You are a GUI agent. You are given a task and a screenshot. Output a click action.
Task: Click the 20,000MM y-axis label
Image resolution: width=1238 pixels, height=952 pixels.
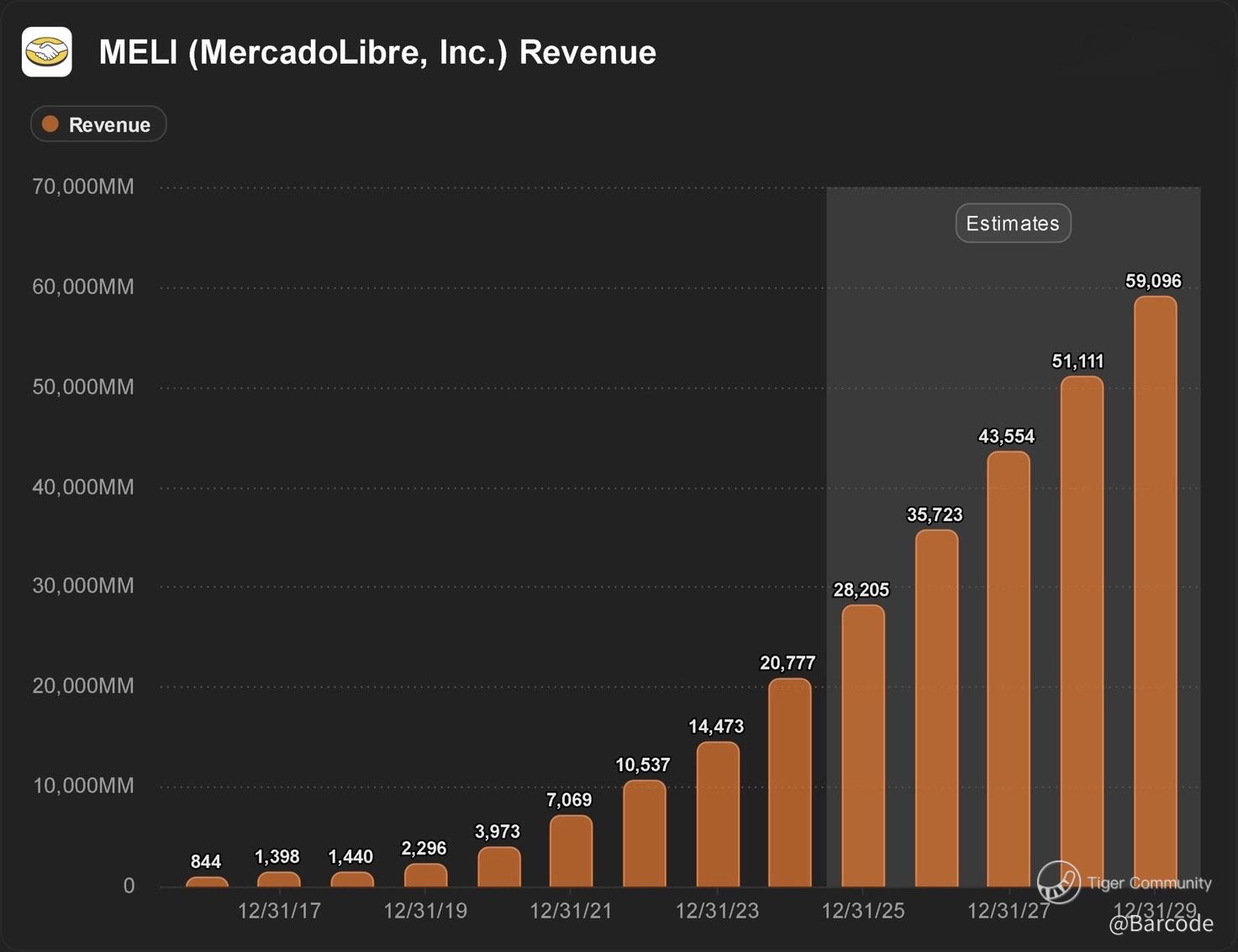click(x=83, y=686)
